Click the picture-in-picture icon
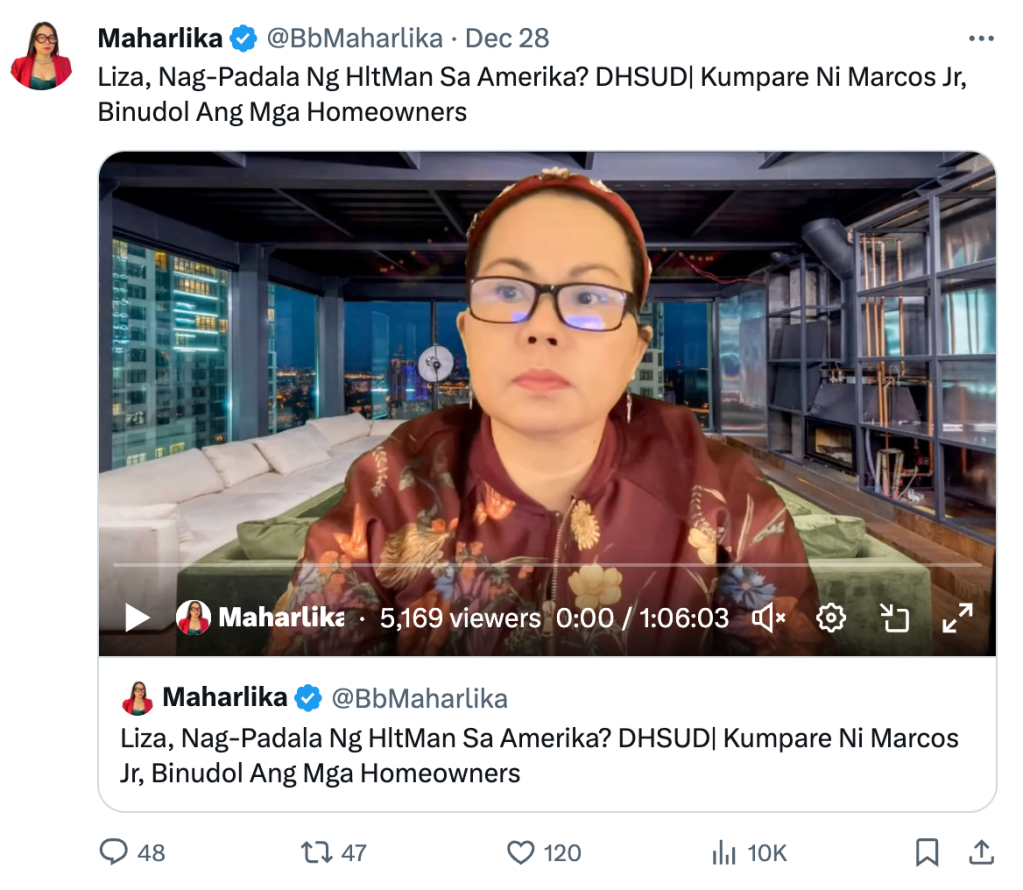1023x890 pixels. tap(894, 617)
